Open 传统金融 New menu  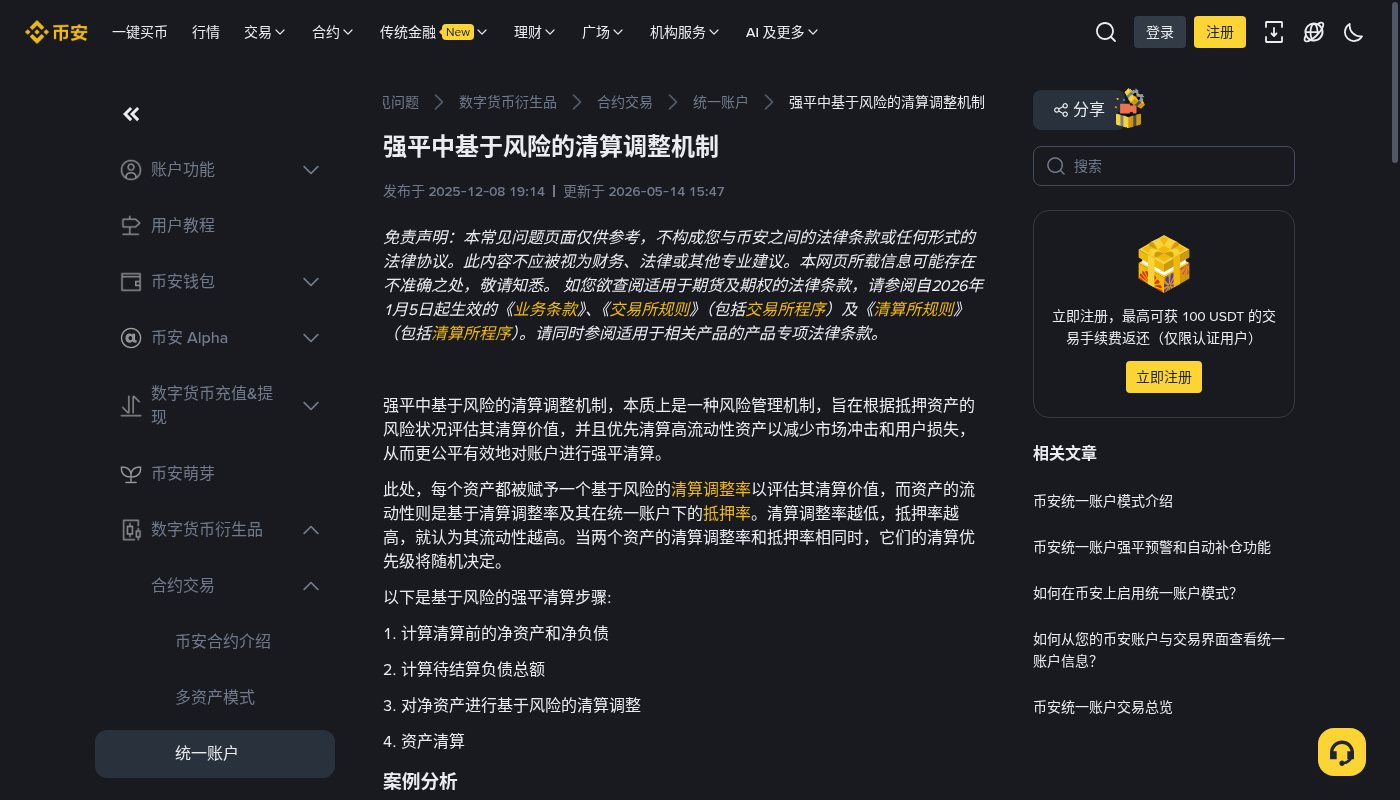[x=433, y=32]
